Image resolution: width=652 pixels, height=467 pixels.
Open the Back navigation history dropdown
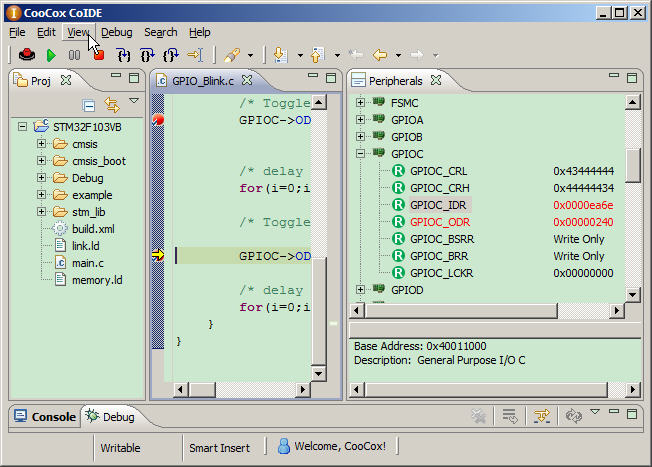(x=398, y=55)
